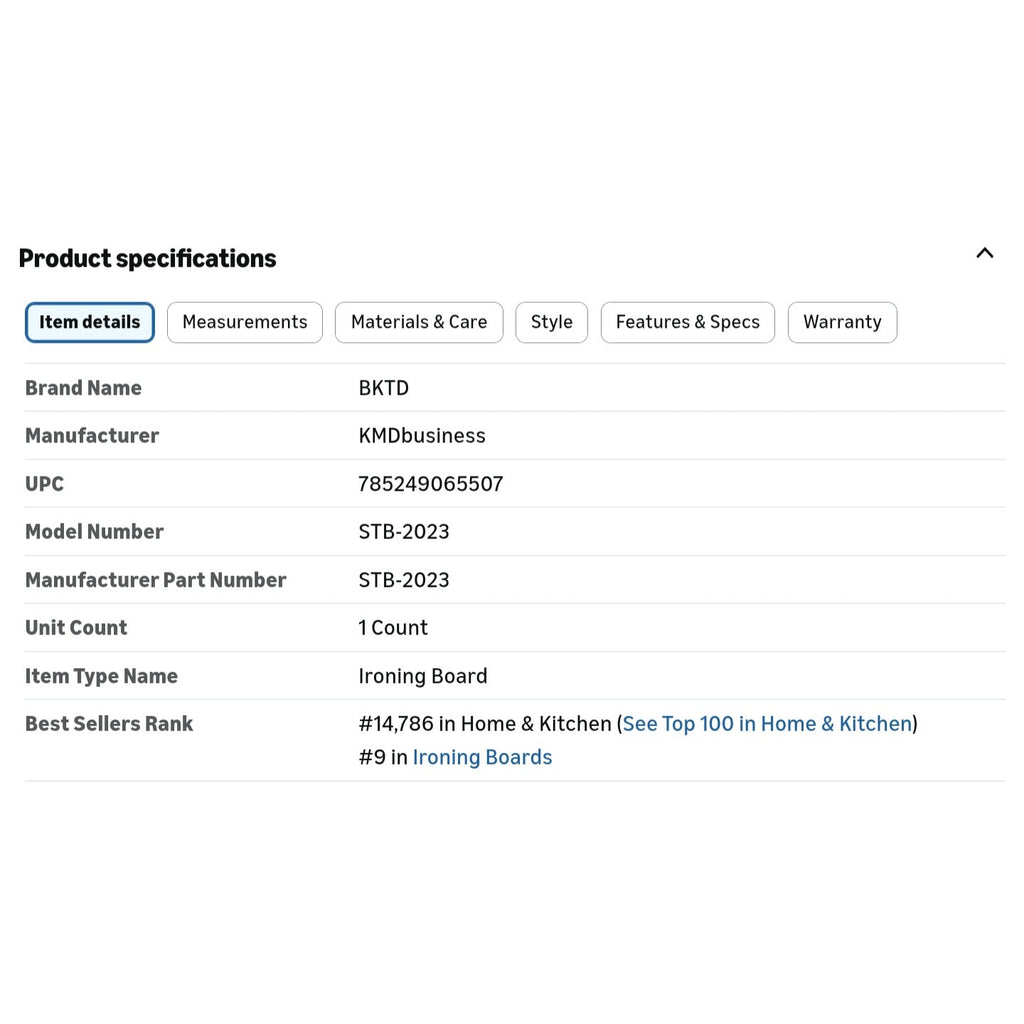Screen dimensions: 1024x1024
Task: Select the Item details tab
Action: (x=89, y=322)
